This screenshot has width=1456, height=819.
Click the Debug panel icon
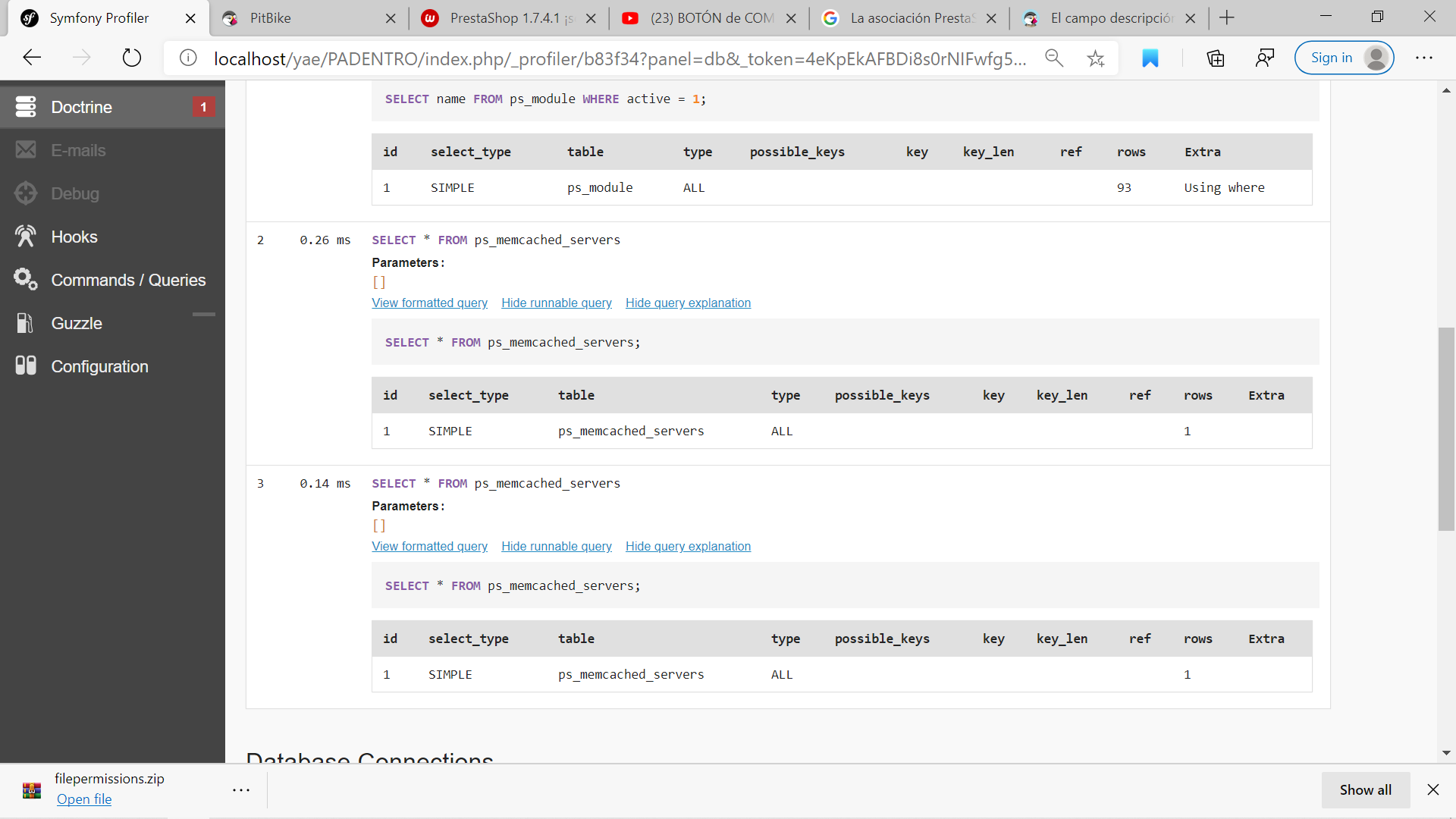[26, 193]
